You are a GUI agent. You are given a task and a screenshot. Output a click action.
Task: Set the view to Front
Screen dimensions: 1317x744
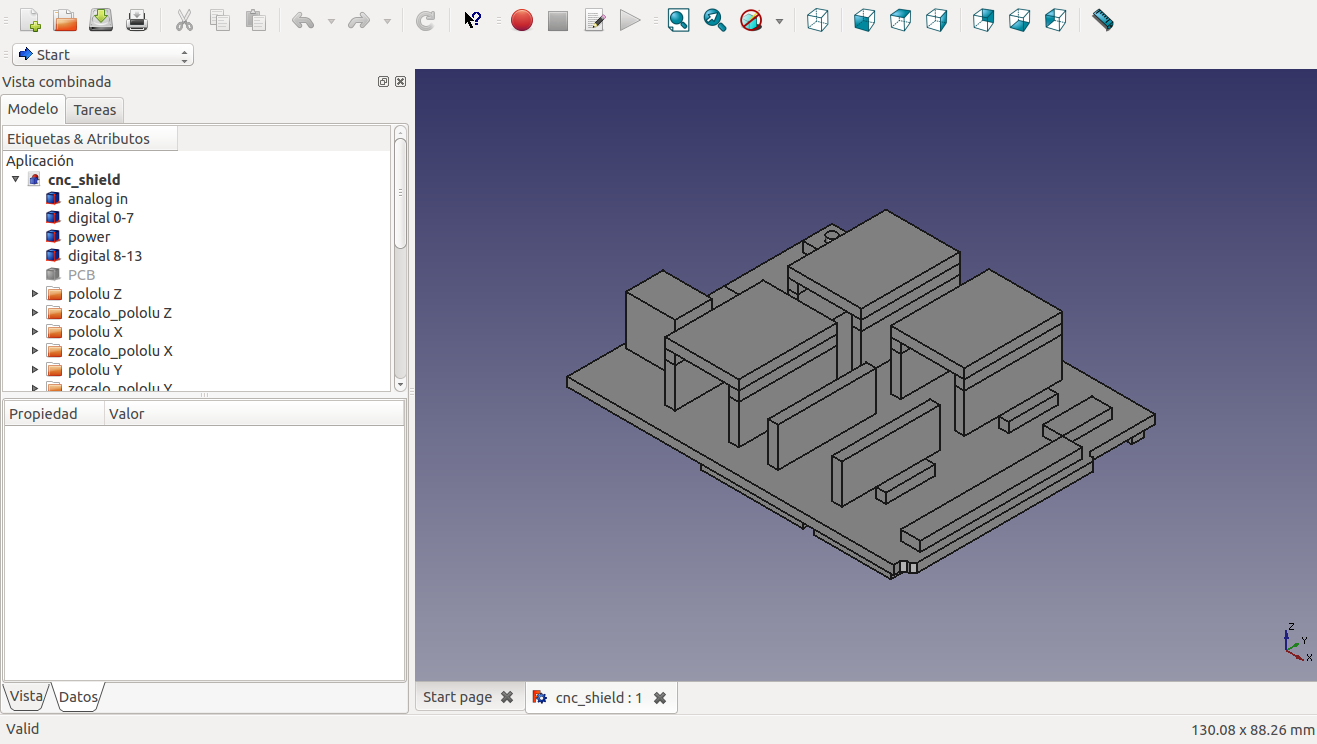point(865,20)
